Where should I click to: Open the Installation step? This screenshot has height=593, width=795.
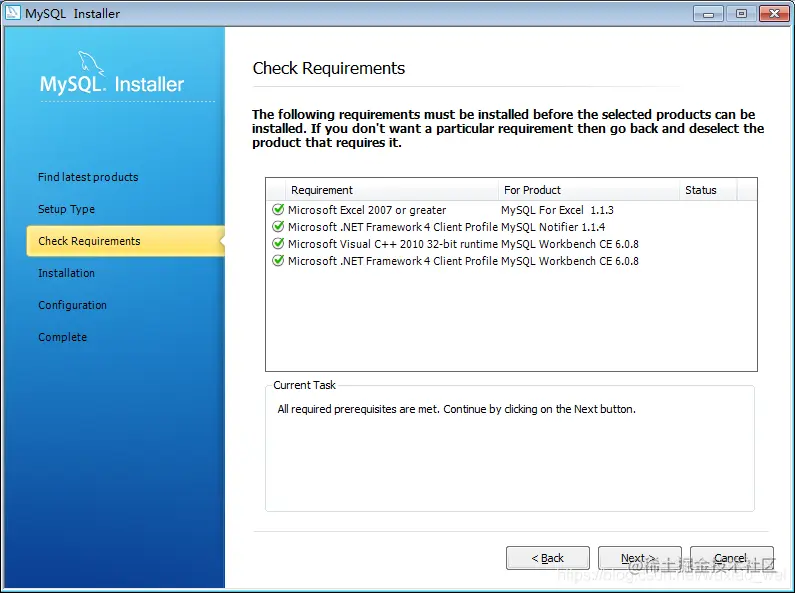[x=66, y=273]
